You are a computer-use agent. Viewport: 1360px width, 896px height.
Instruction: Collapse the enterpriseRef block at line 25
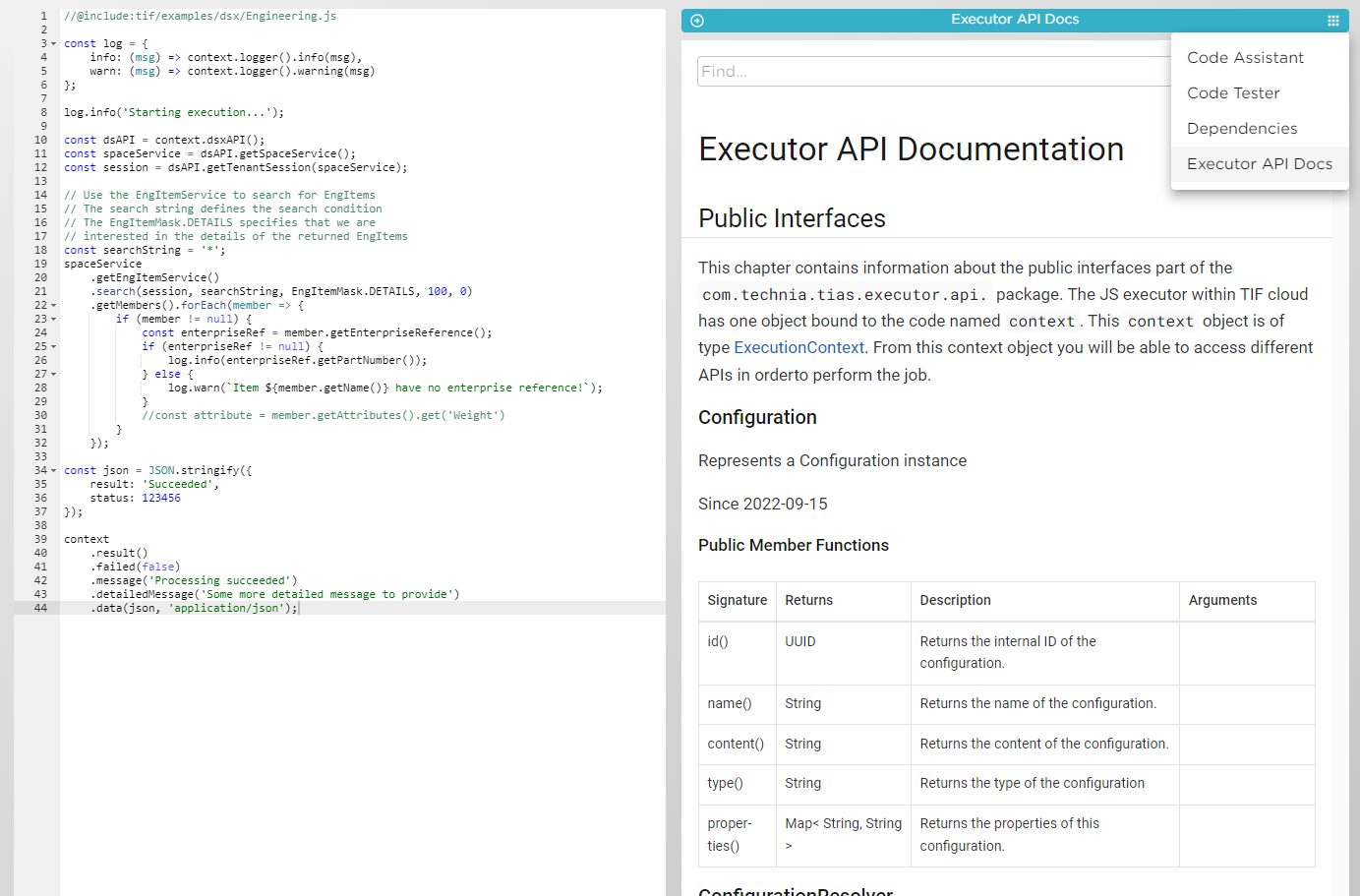(52, 345)
